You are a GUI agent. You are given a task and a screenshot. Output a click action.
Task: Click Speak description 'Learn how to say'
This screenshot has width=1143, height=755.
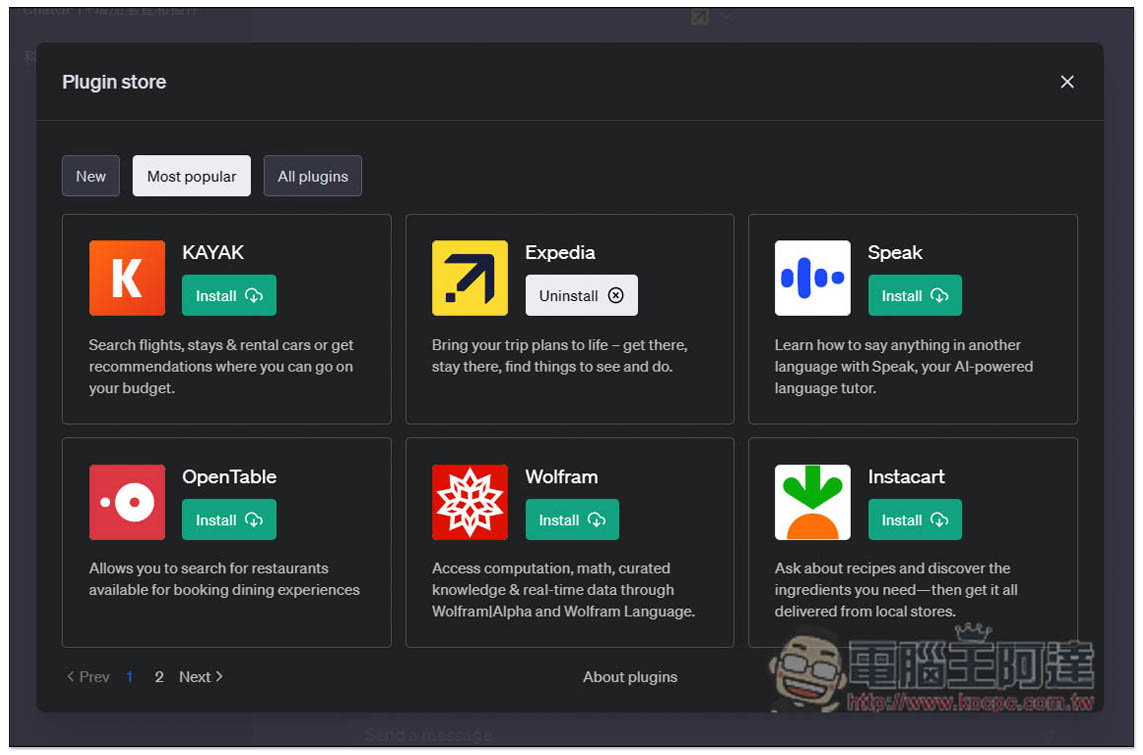pyautogui.click(x=903, y=366)
